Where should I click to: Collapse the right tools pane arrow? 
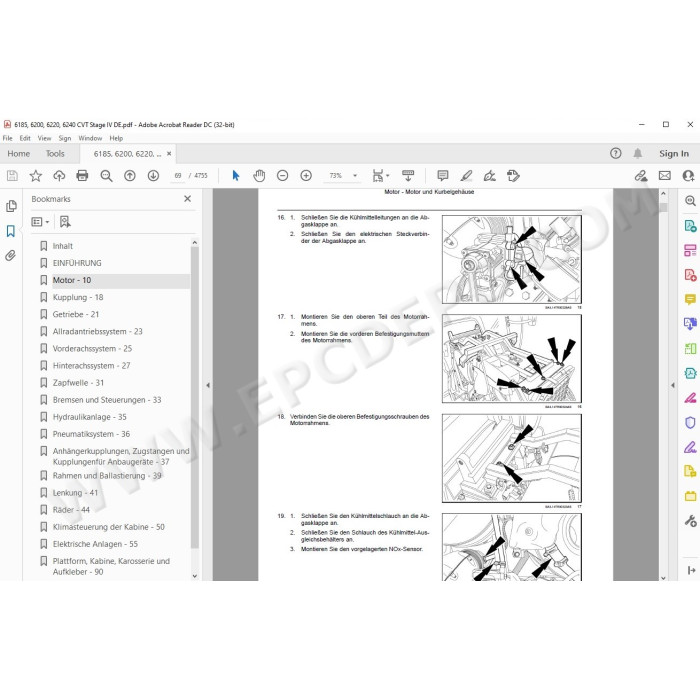click(673, 385)
